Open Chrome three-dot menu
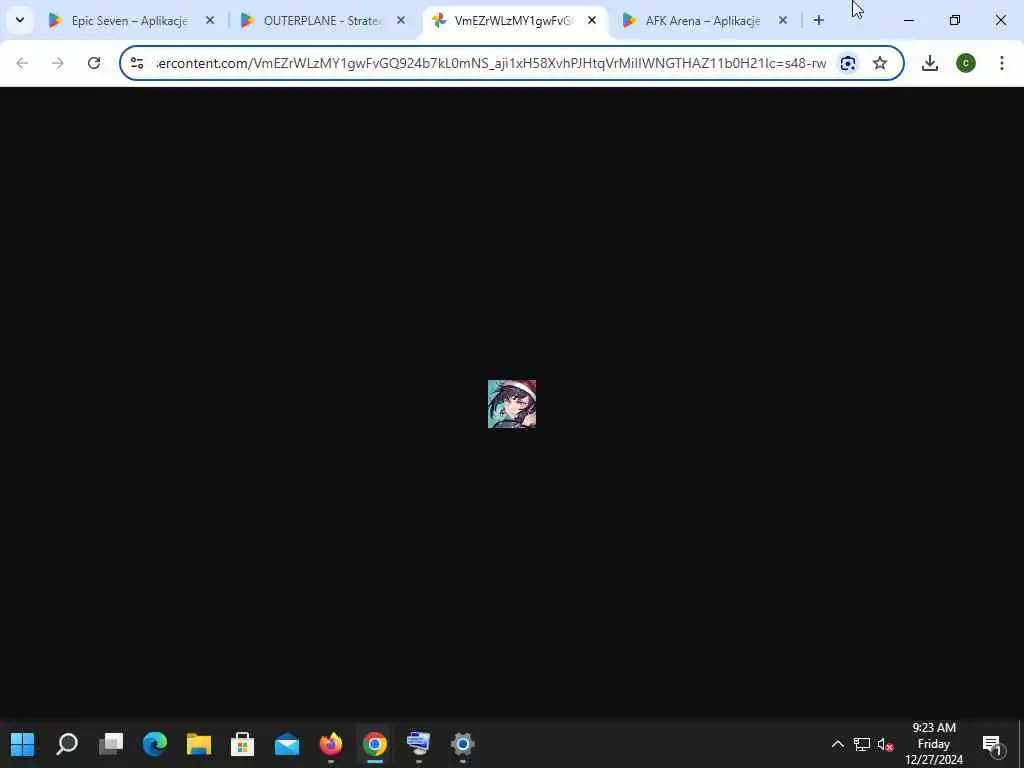1024x768 pixels. click(x=1002, y=63)
